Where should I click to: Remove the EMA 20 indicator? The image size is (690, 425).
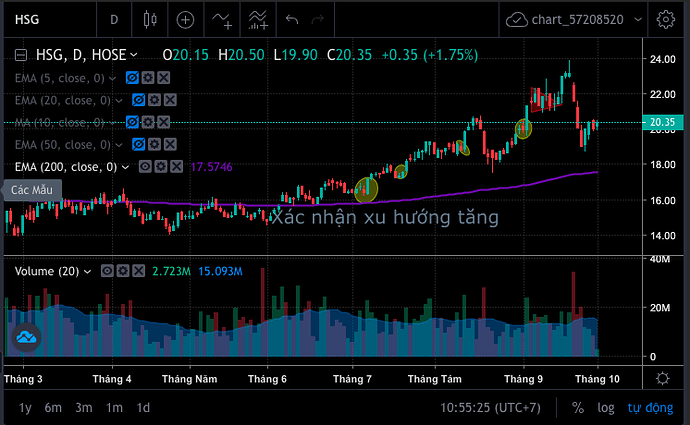[x=170, y=100]
